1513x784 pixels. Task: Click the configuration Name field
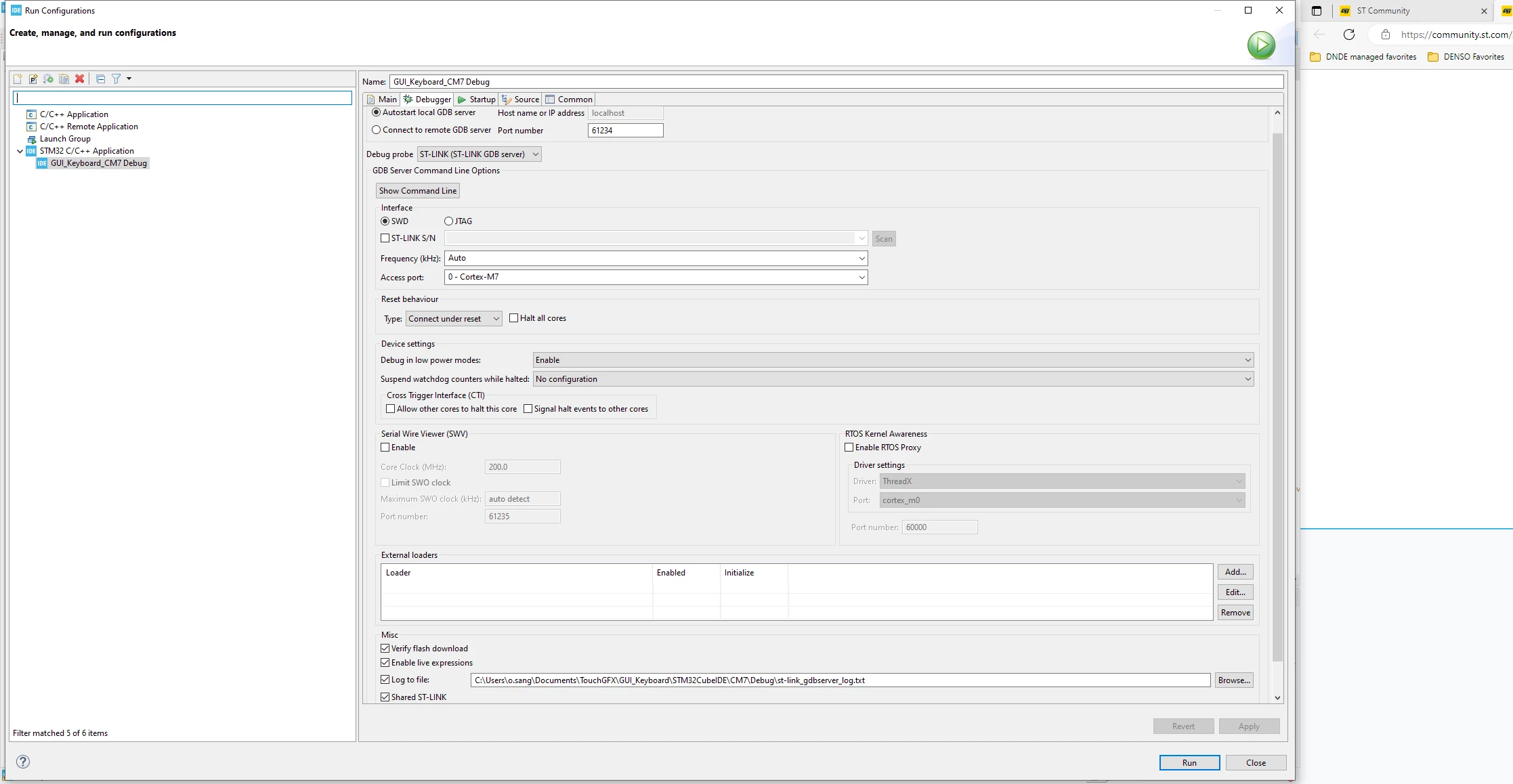(836, 82)
